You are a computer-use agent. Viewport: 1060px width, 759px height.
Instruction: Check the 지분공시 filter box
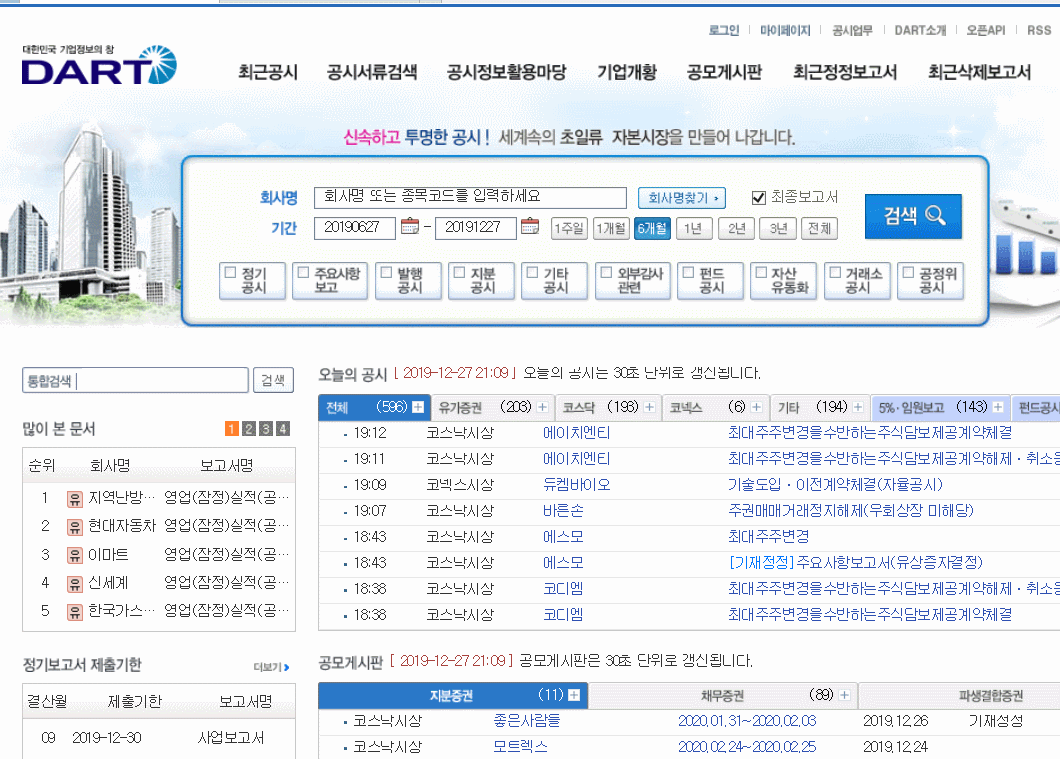click(459, 272)
